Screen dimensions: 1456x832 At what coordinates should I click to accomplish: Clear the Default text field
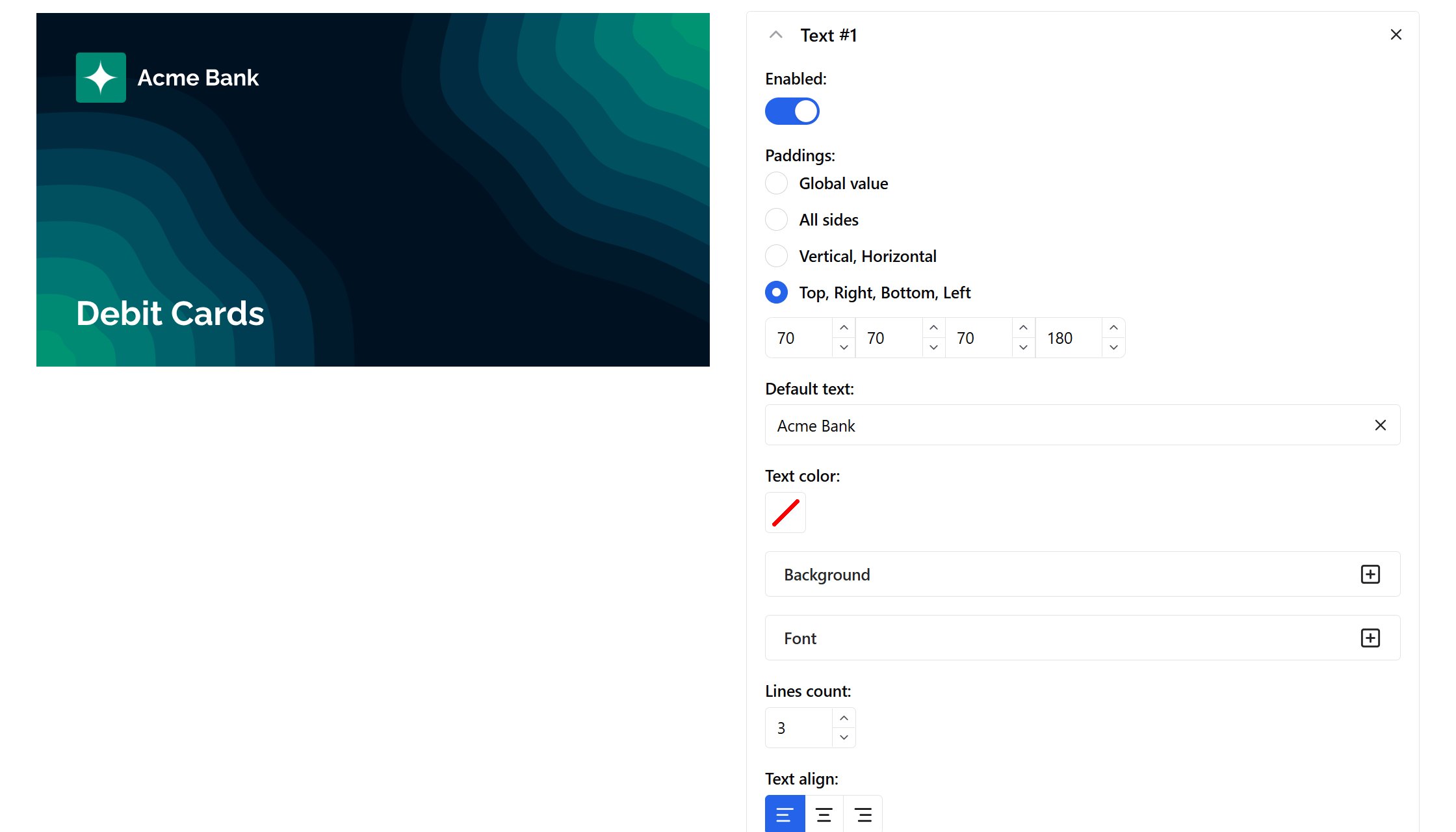1381,425
